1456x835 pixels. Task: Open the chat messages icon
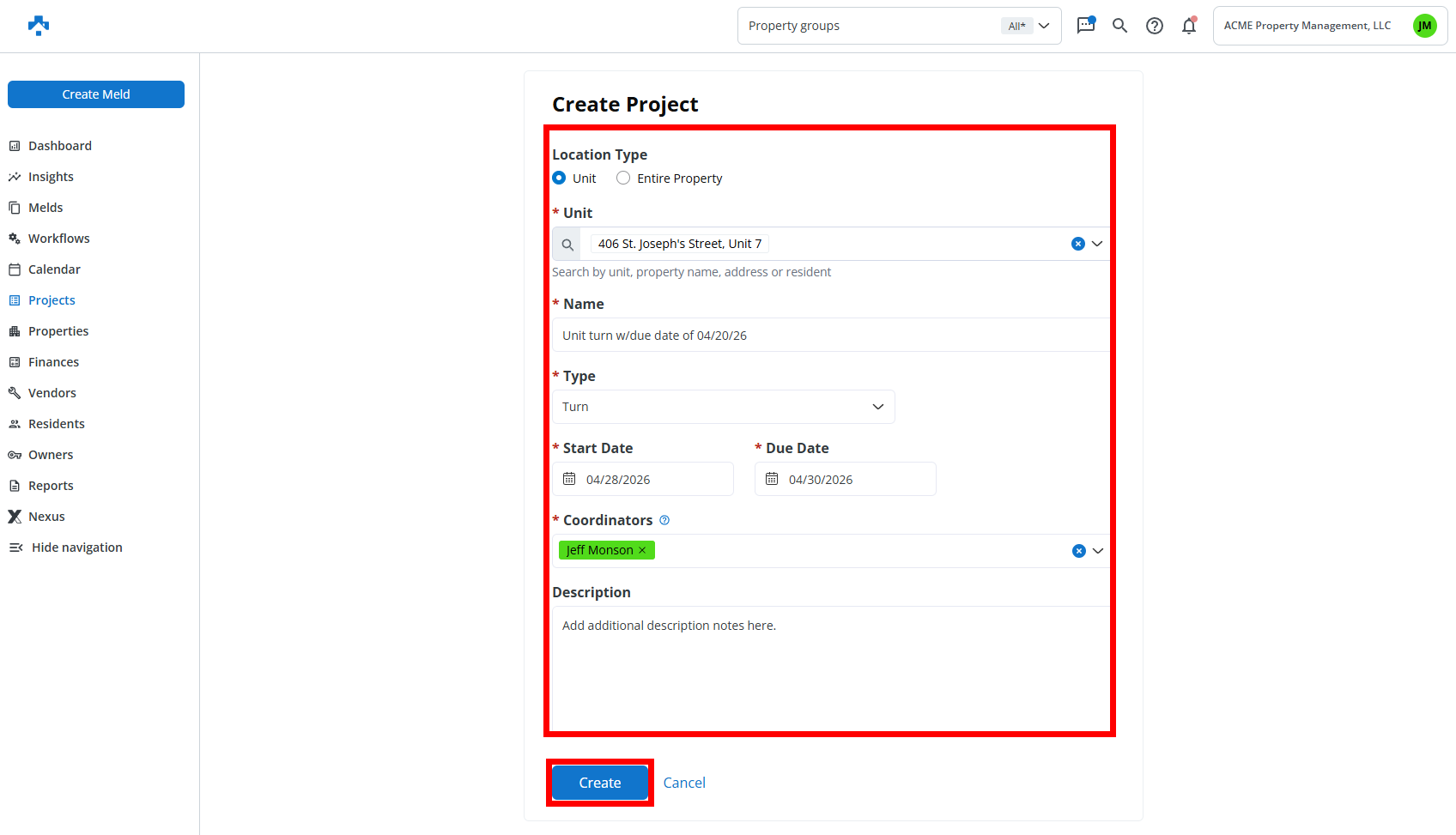(x=1086, y=25)
